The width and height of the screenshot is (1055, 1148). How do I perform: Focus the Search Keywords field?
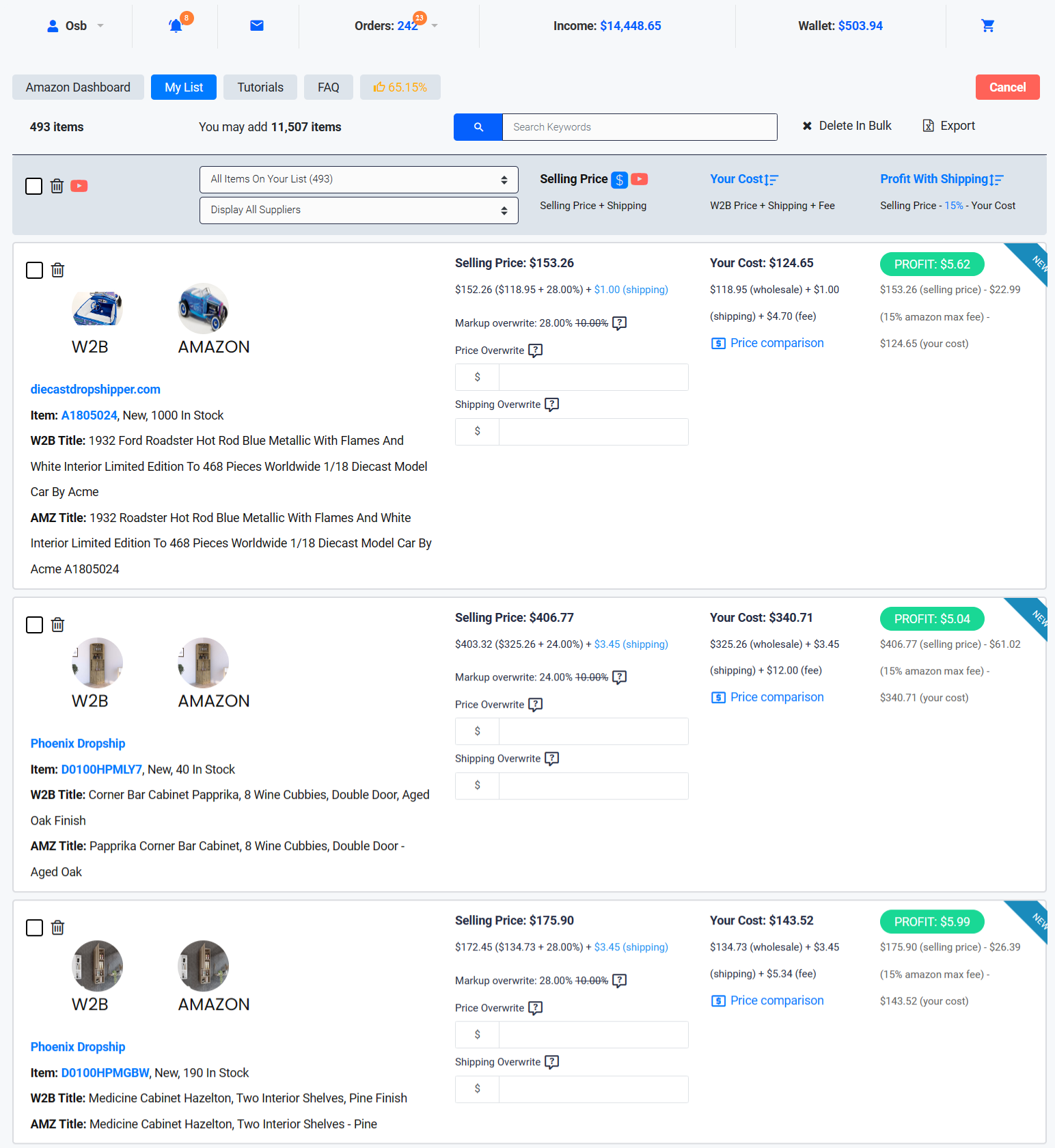pos(640,127)
